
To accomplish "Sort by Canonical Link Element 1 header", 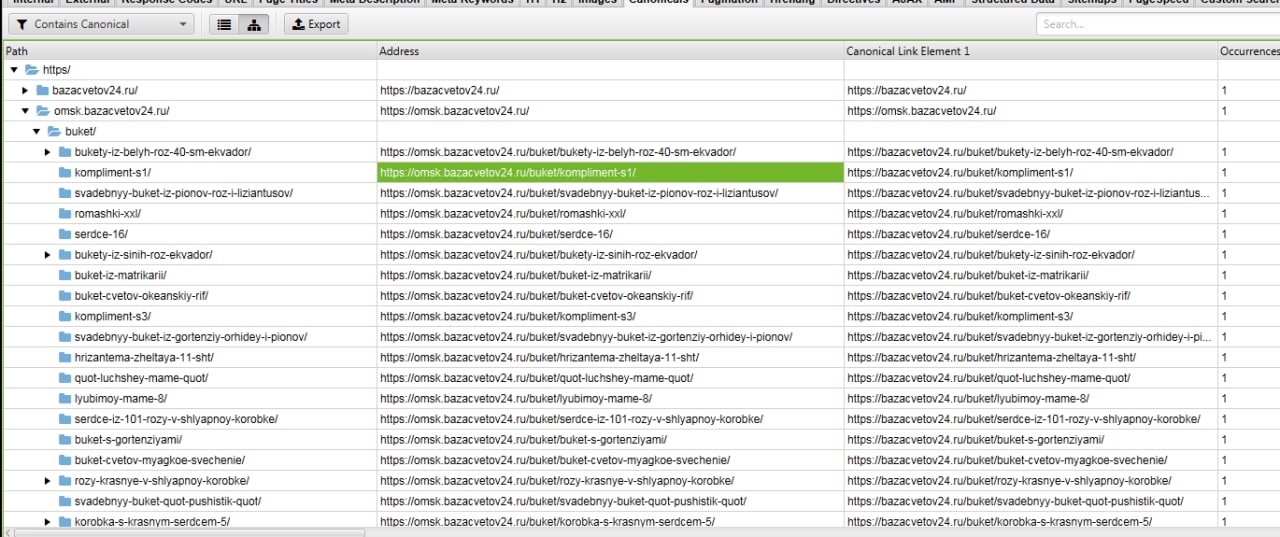I will tap(1030, 51).
